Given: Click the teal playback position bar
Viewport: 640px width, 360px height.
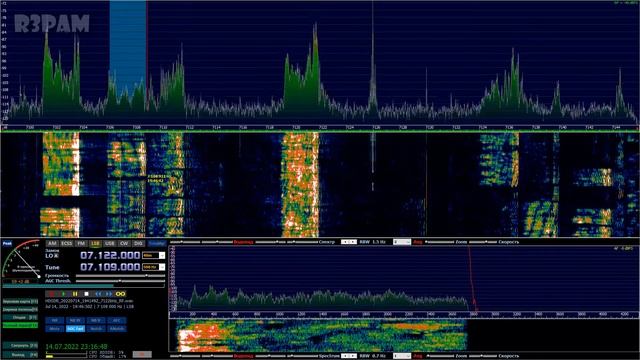Looking at the screenshot, I should point(84,286).
